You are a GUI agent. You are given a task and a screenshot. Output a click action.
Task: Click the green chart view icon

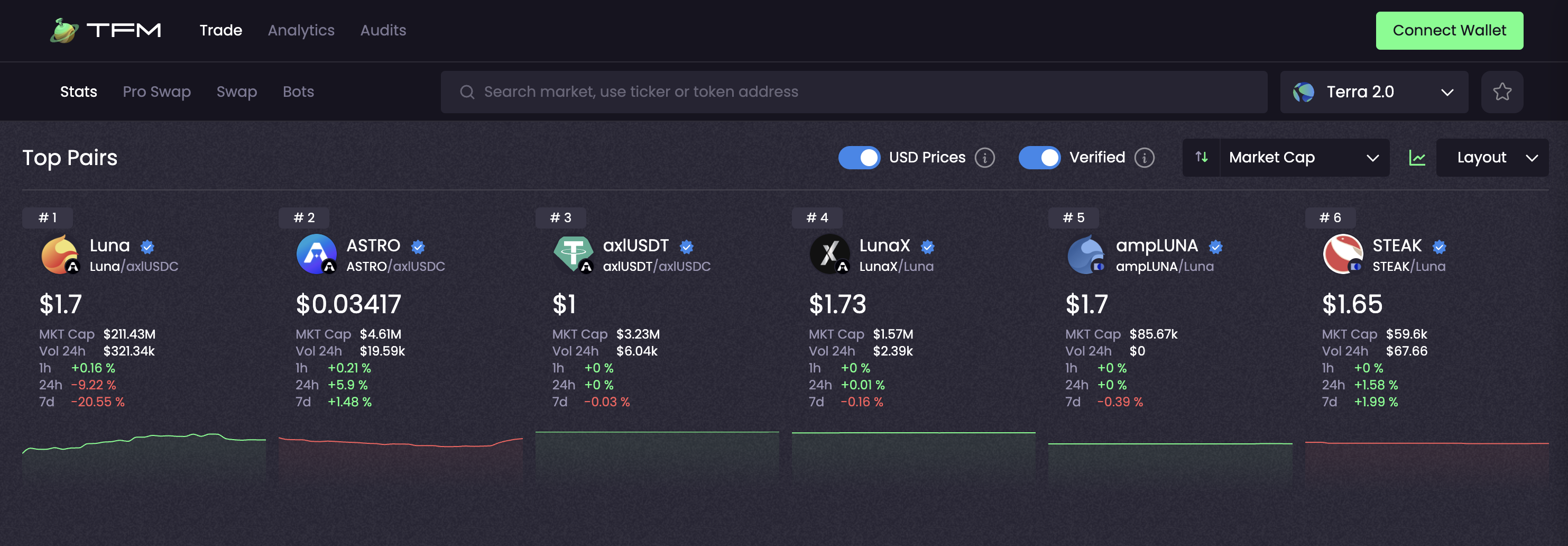[1416, 158]
